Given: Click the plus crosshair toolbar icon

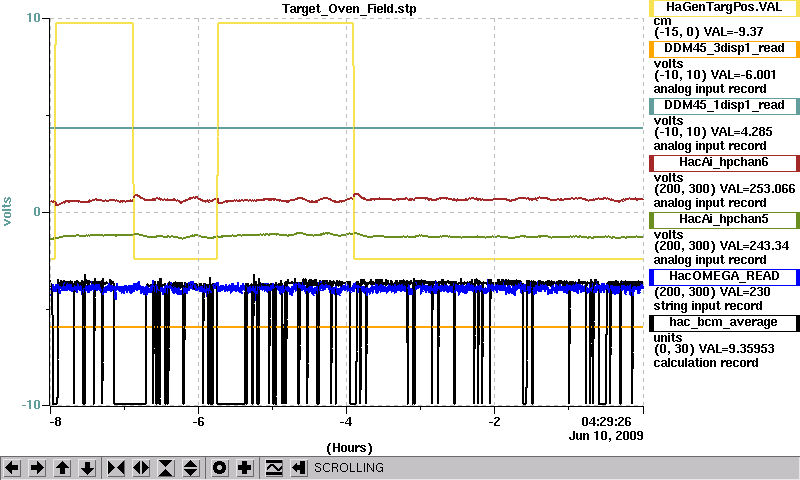Looking at the screenshot, I should coord(245,467).
